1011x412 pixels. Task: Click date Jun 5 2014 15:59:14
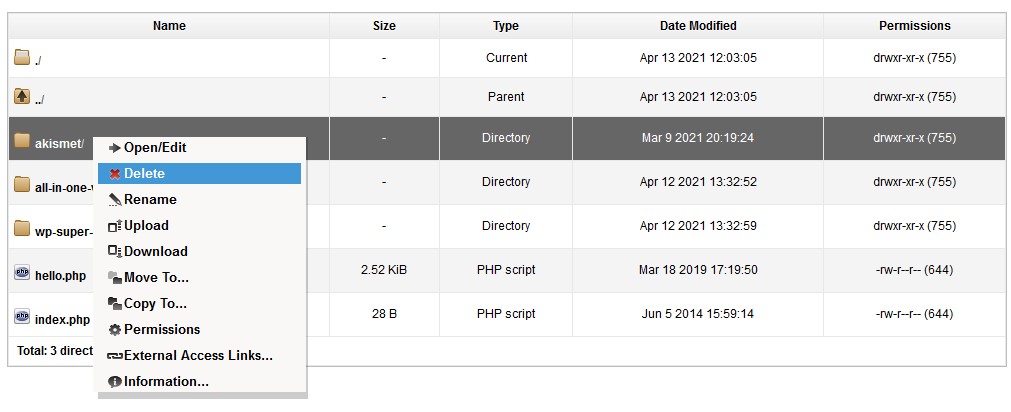[698, 314]
